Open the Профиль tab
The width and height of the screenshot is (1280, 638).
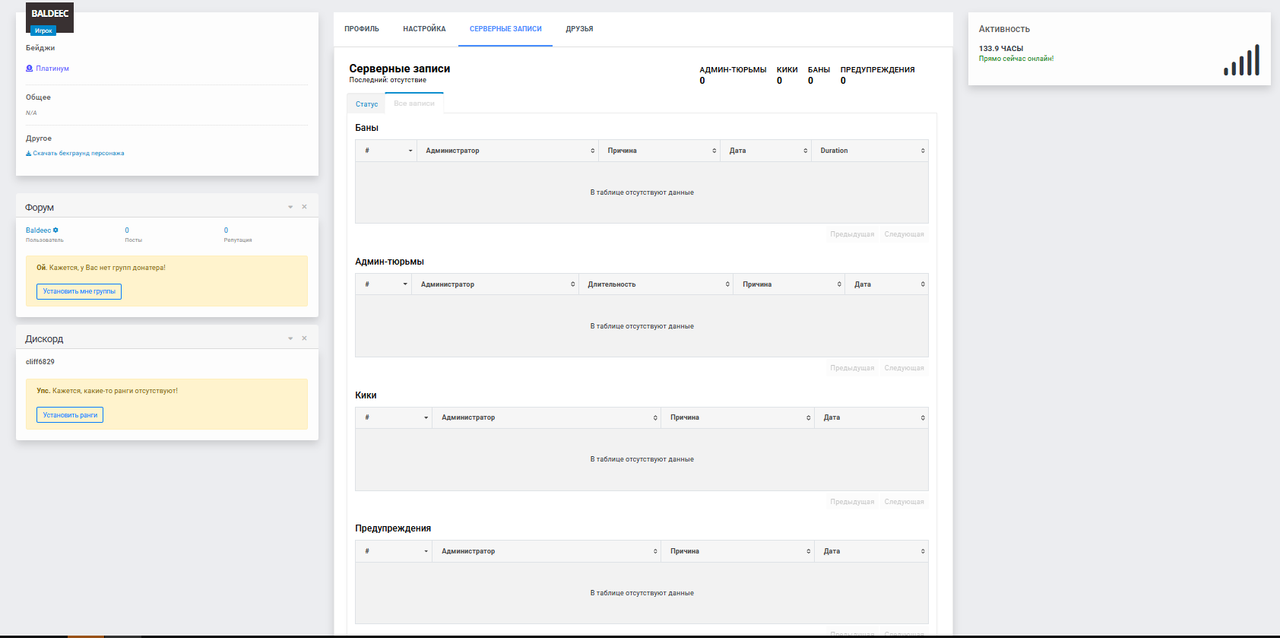pos(362,29)
